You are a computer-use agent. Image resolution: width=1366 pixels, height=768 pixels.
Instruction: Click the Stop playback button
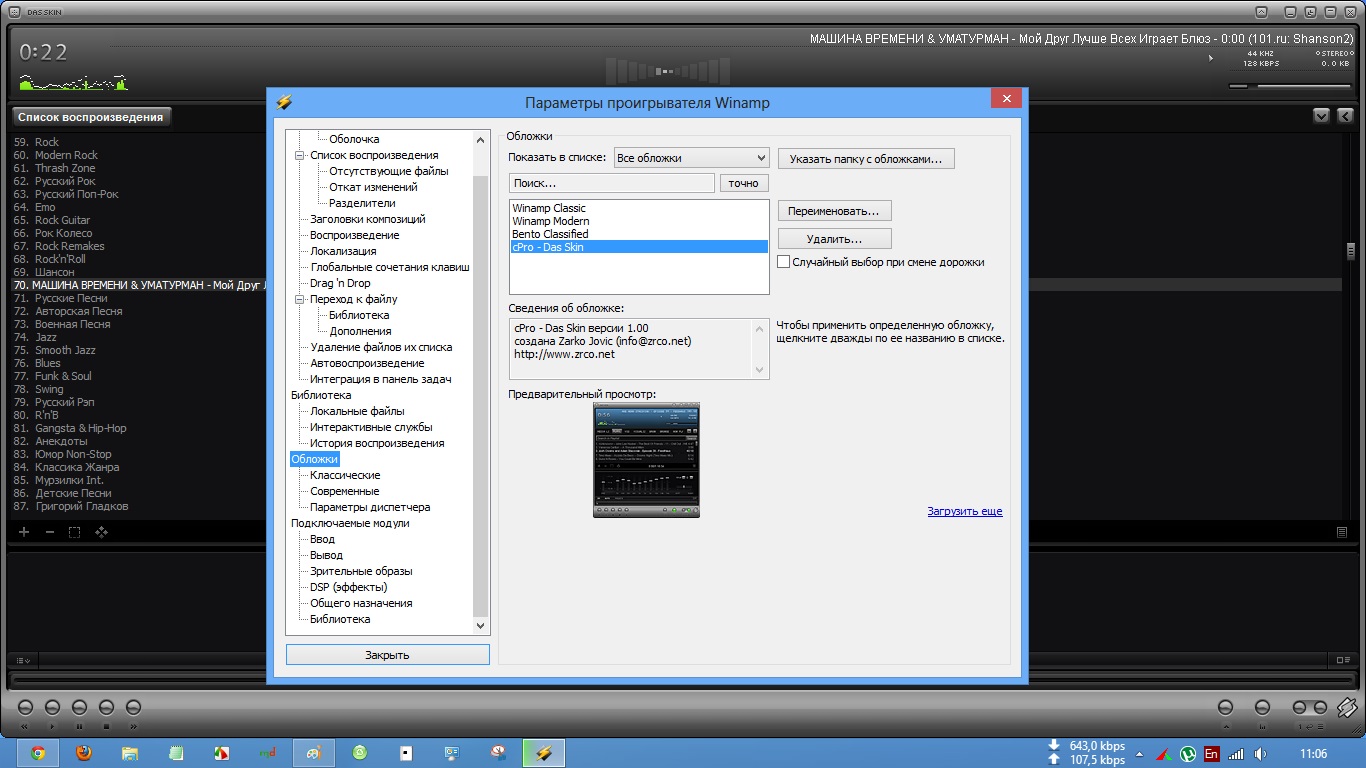tap(107, 708)
